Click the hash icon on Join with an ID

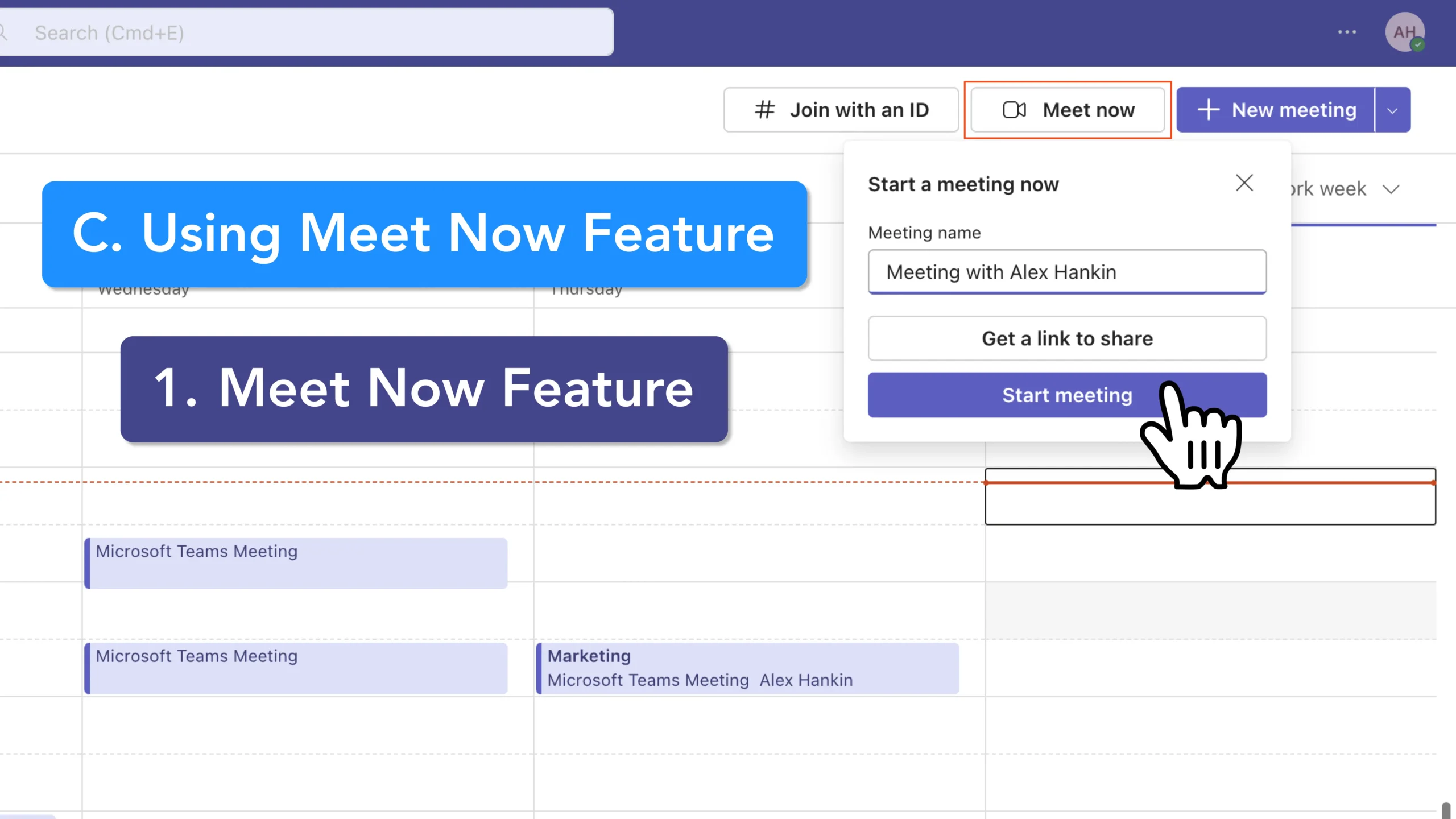click(x=764, y=110)
